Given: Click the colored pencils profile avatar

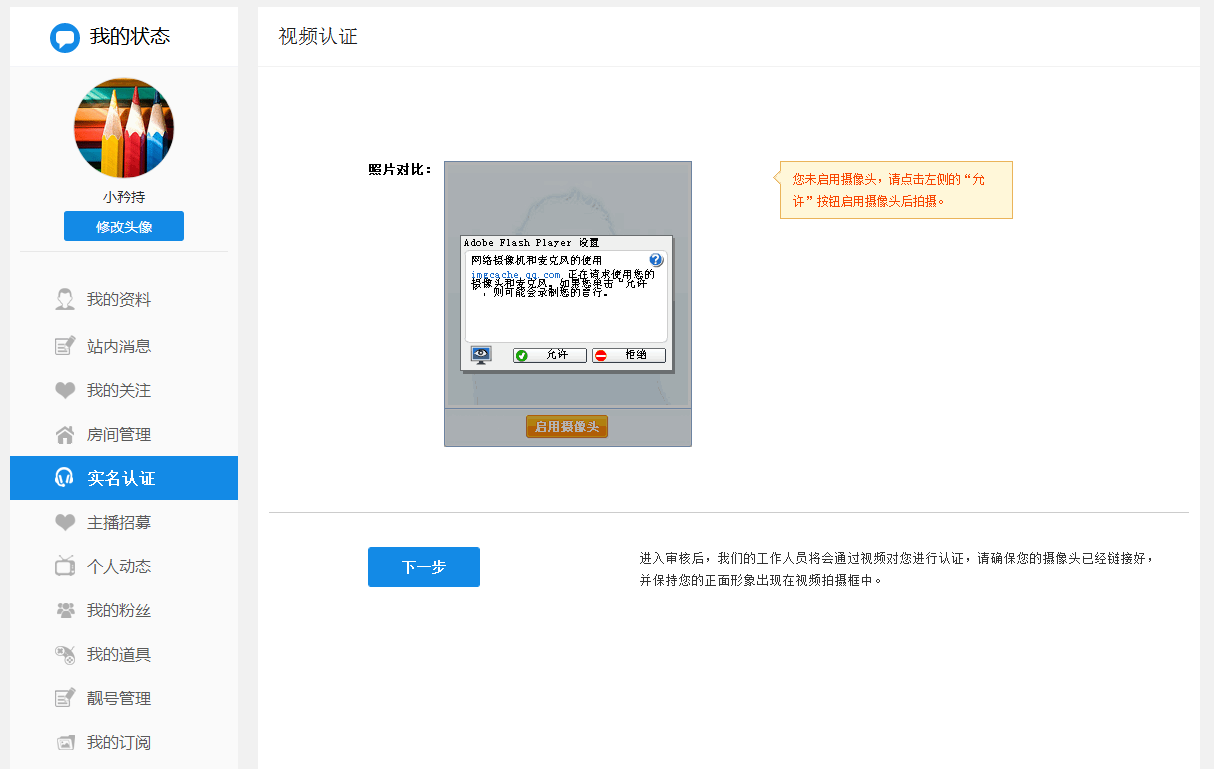Looking at the screenshot, I should (124, 129).
